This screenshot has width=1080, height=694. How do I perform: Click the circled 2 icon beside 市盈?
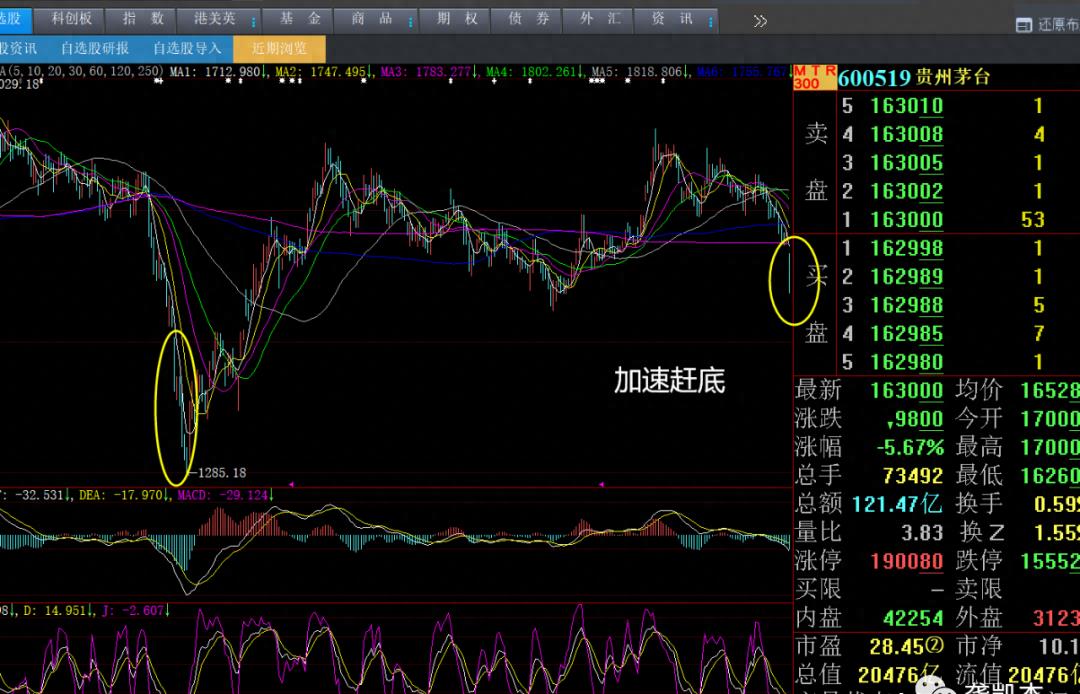936,646
